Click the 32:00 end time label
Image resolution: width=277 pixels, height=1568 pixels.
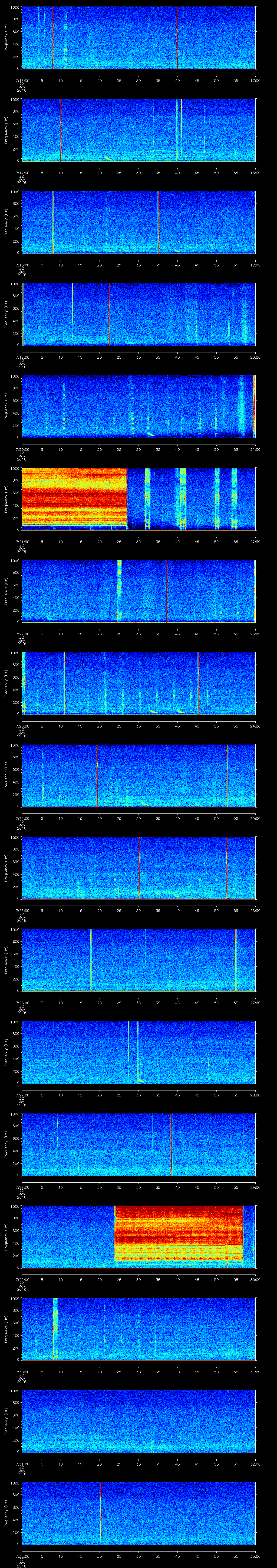(x=255, y=1464)
